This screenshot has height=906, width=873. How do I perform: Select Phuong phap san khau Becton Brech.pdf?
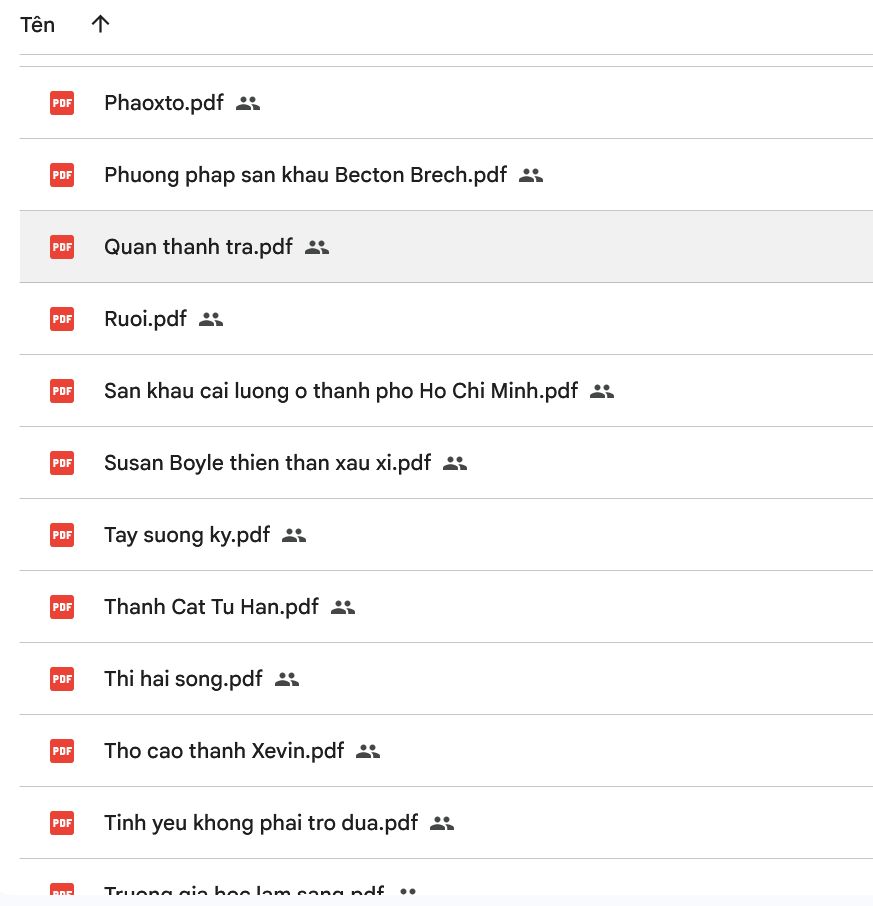[x=305, y=175]
